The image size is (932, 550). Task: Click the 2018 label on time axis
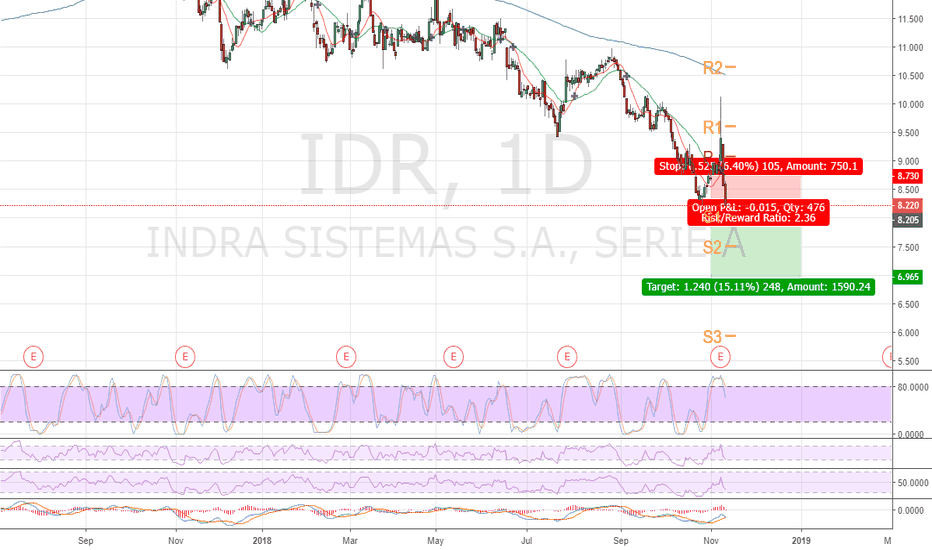click(262, 540)
